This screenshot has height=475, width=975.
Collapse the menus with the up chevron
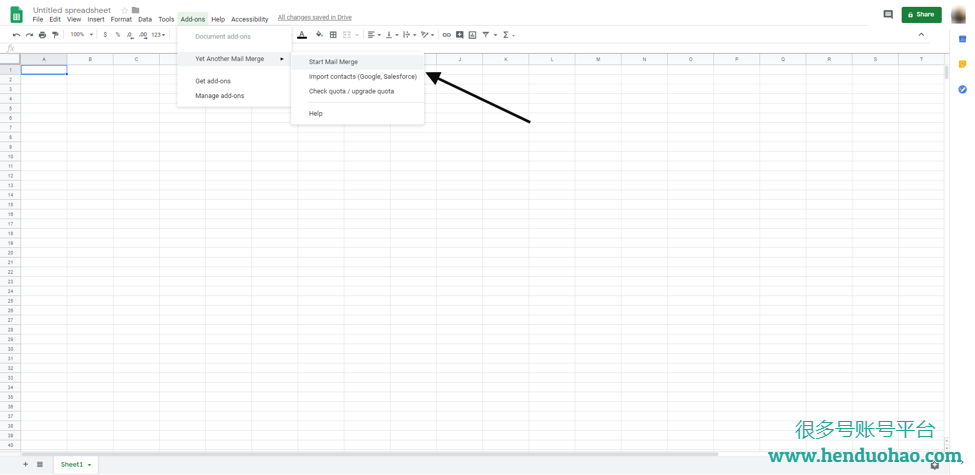click(922, 35)
